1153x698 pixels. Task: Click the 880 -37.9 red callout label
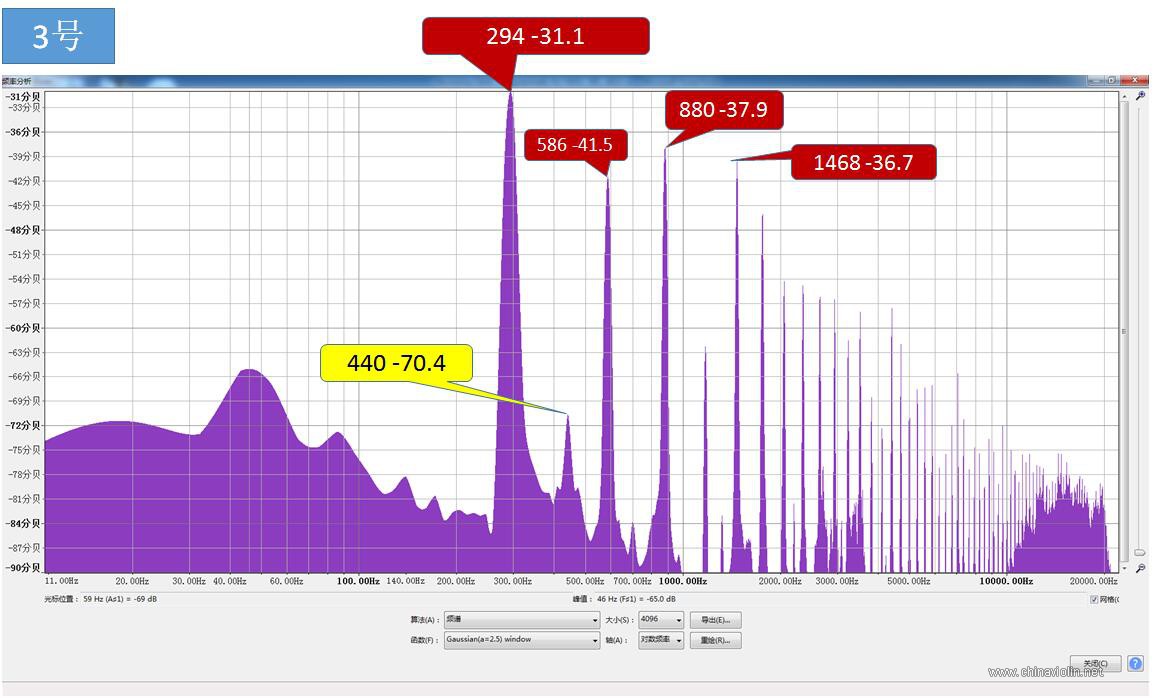(x=724, y=110)
